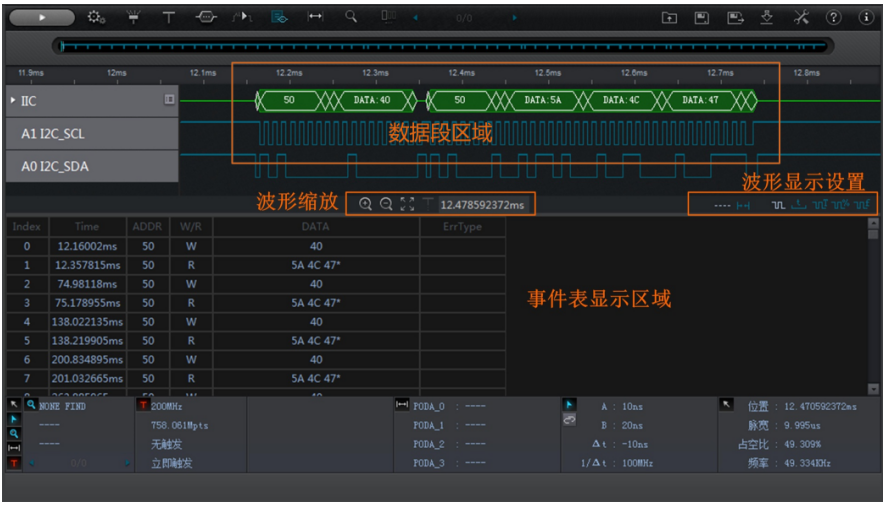887x508 pixels.
Task: Open device settings gear icon
Action: pos(96,18)
